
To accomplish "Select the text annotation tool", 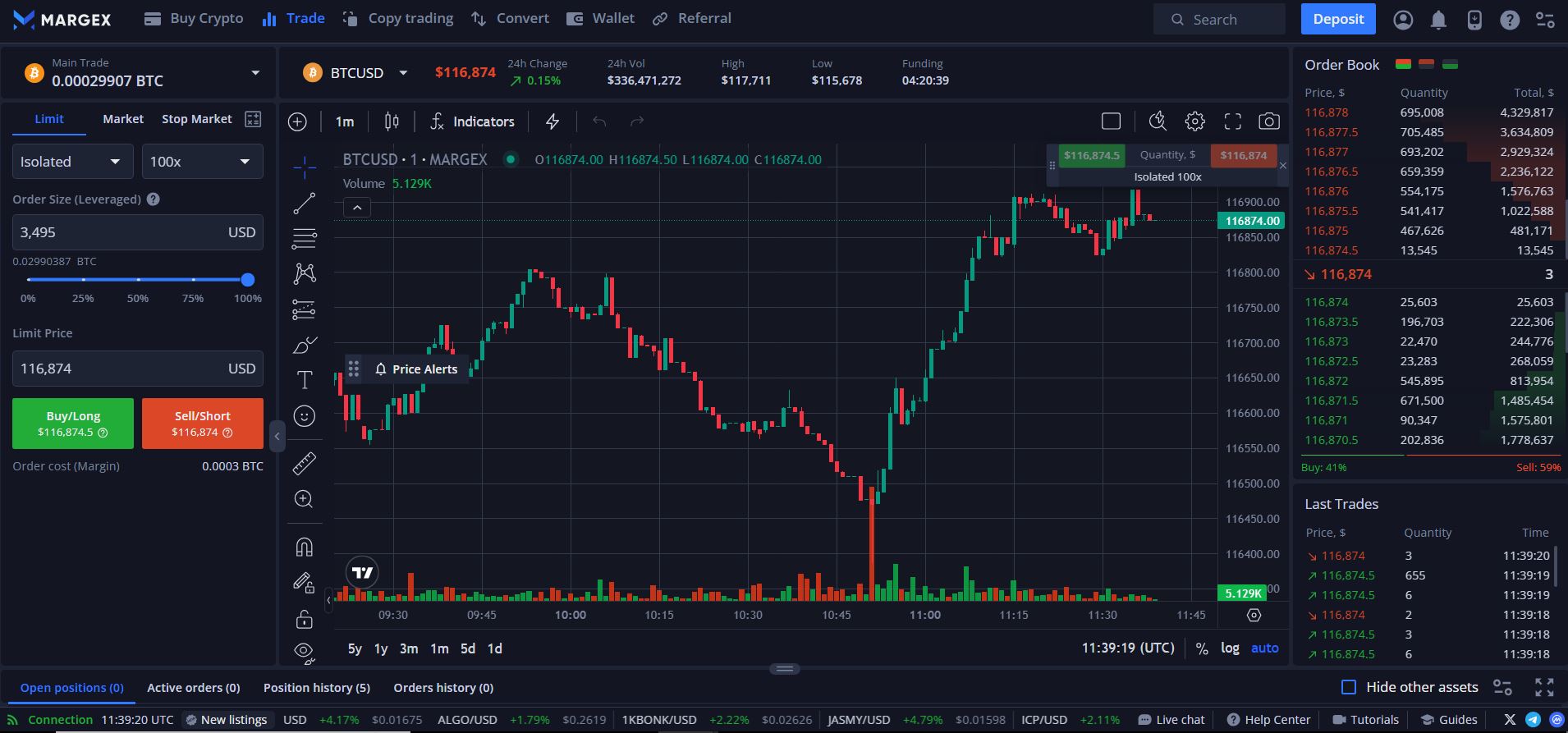I will pos(305,380).
